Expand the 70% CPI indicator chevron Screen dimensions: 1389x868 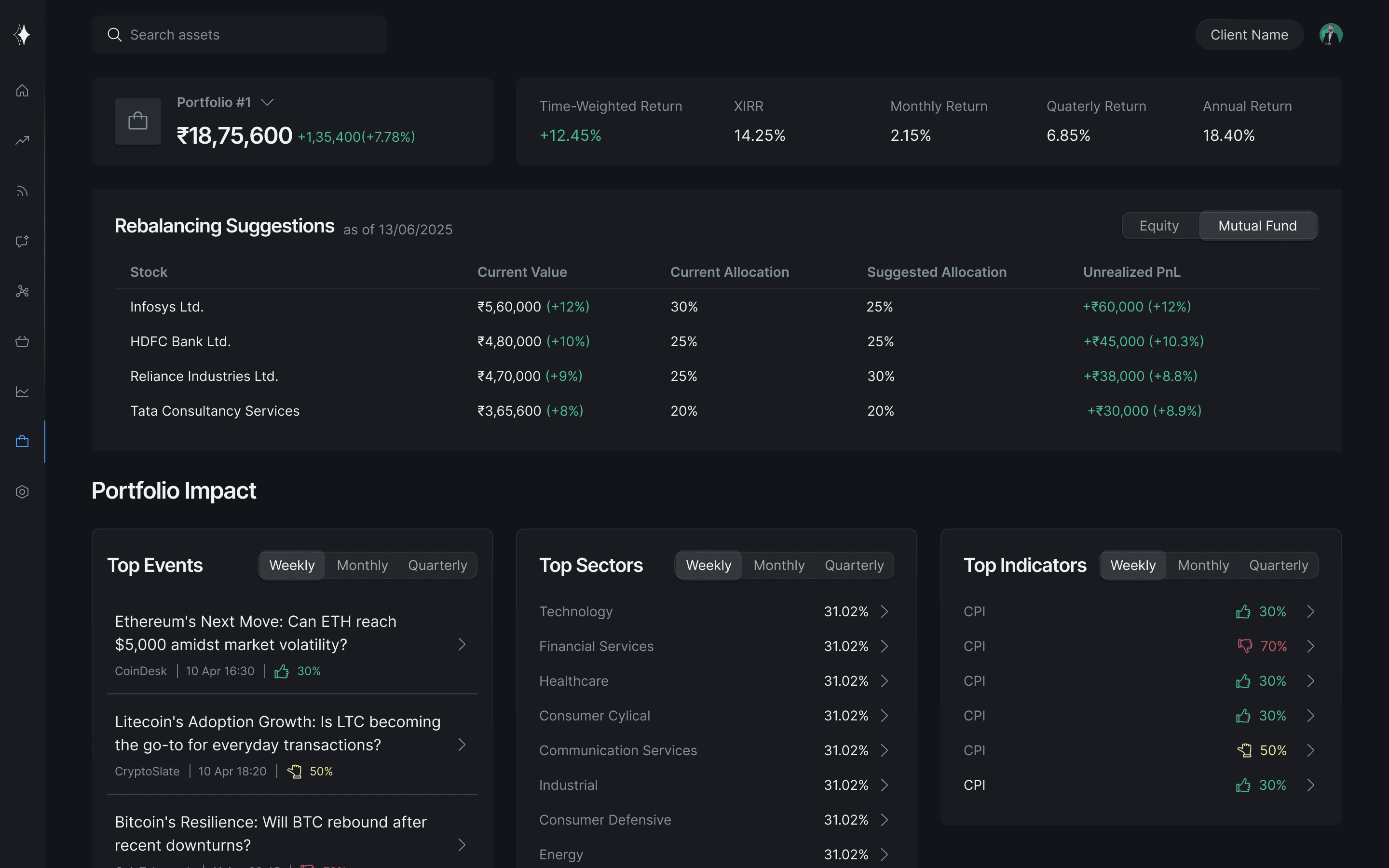click(1310, 646)
